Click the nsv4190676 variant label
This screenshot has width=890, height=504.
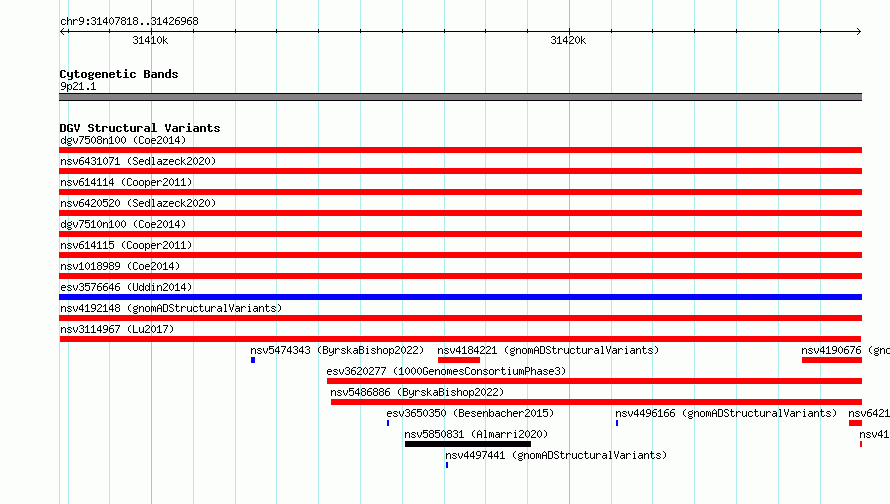tap(845, 350)
